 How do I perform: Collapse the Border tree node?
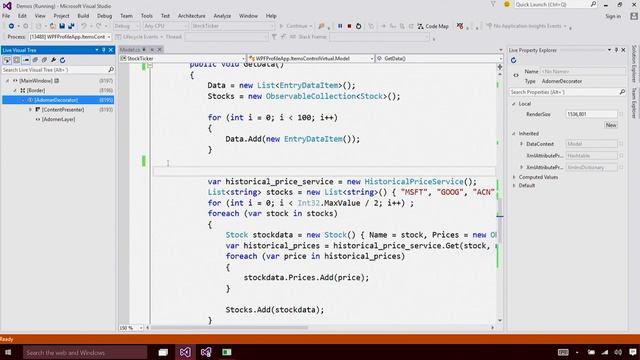click(x=15, y=91)
